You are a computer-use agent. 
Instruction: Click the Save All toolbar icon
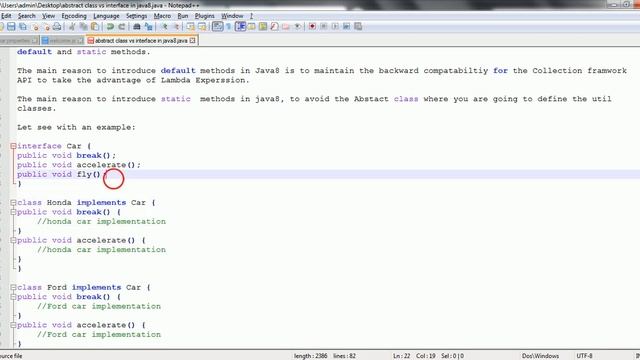click(x=23, y=27)
